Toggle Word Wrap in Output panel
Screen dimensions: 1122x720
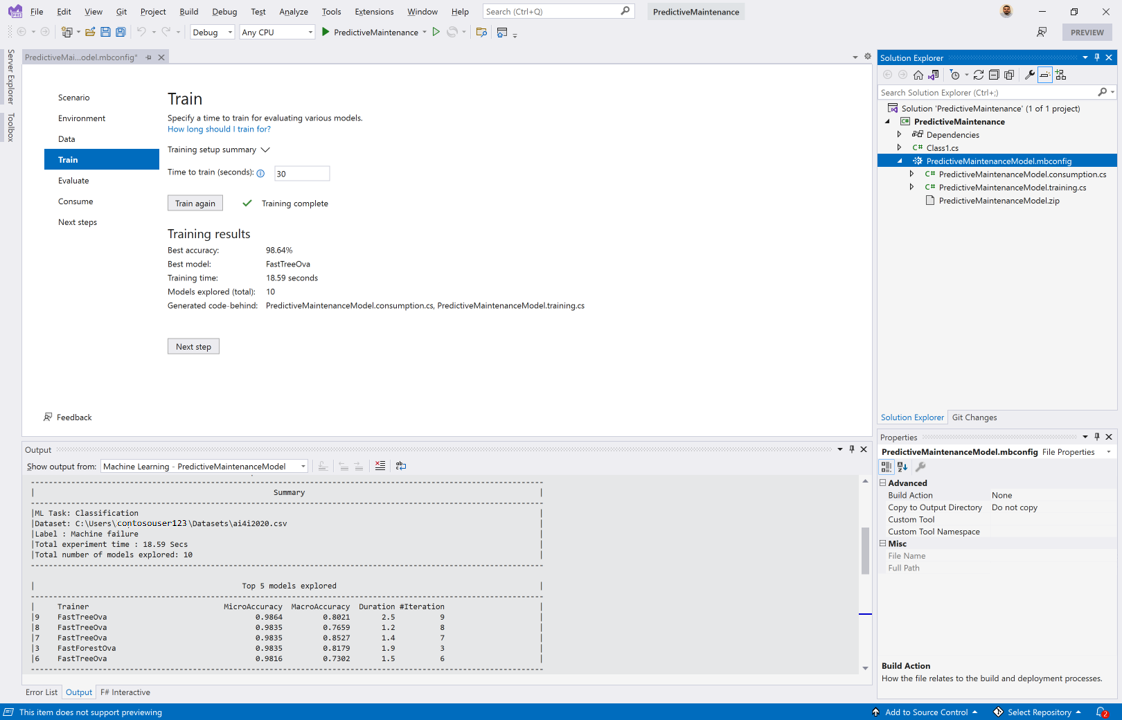tap(401, 466)
